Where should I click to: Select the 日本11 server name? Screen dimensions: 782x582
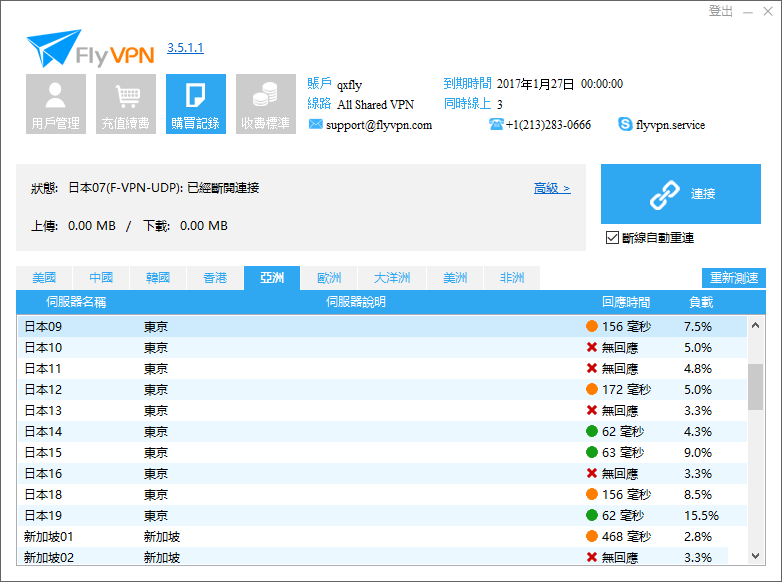pos(43,369)
